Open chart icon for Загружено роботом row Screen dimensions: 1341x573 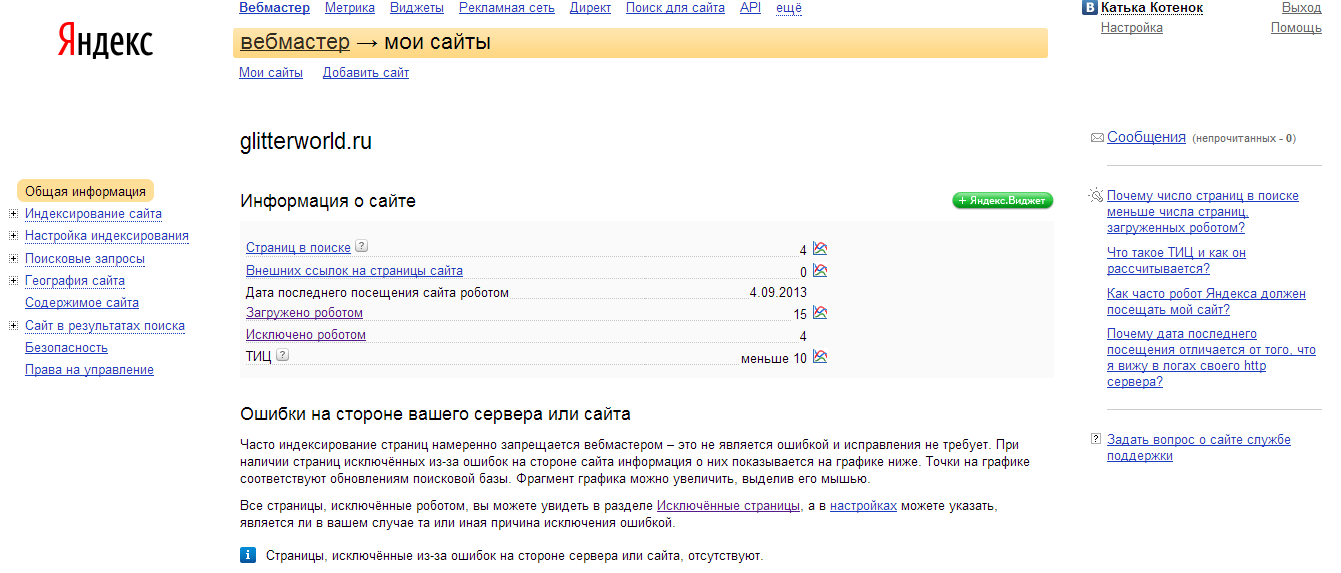[x=820, y=313]
